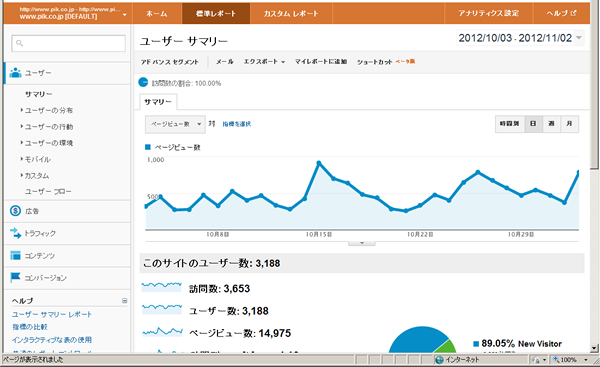Click the ユーザー people icon in sidebar
600x367 pixels.
point(15,73)
